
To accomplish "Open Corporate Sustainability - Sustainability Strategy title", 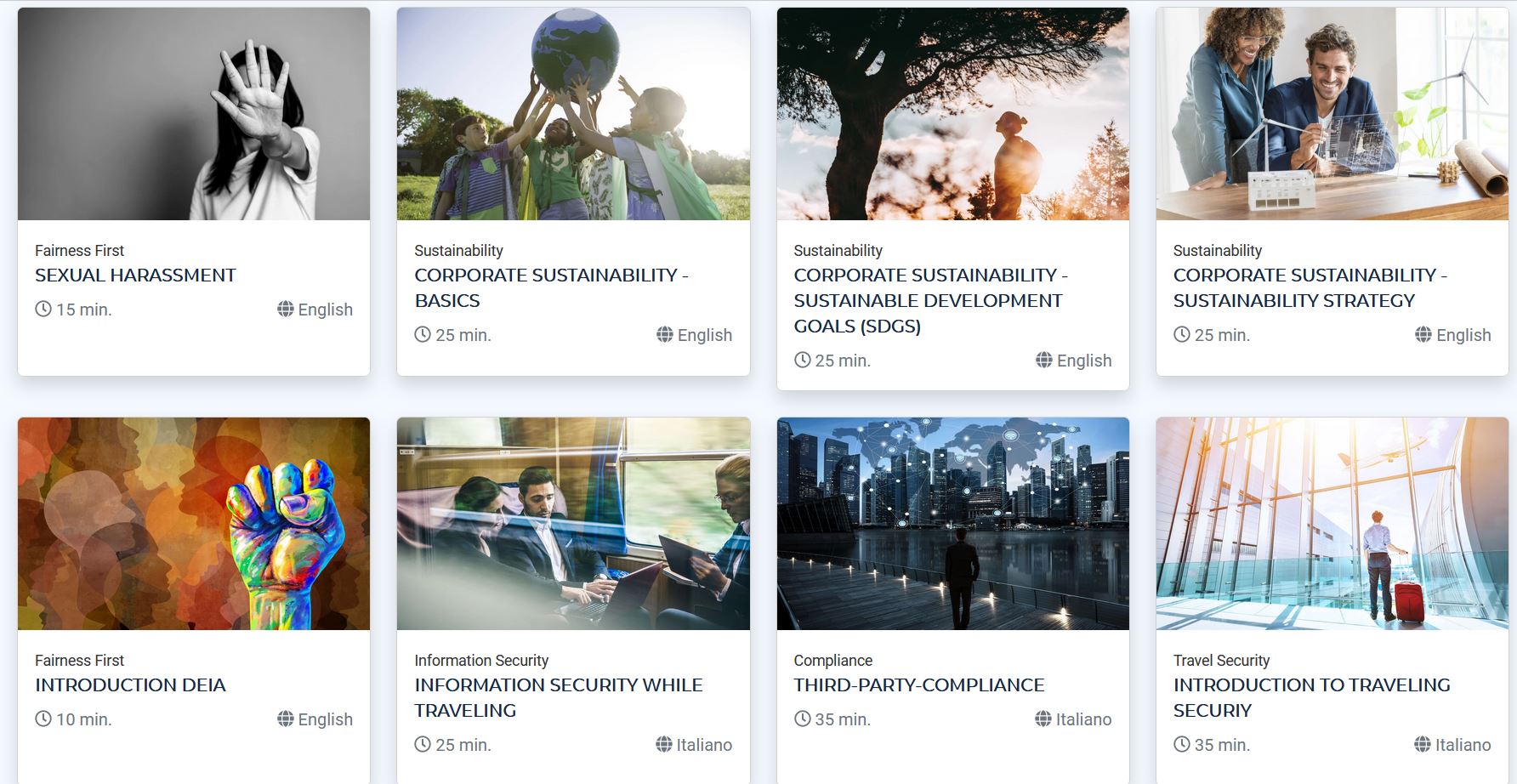I will point(1310,288).
